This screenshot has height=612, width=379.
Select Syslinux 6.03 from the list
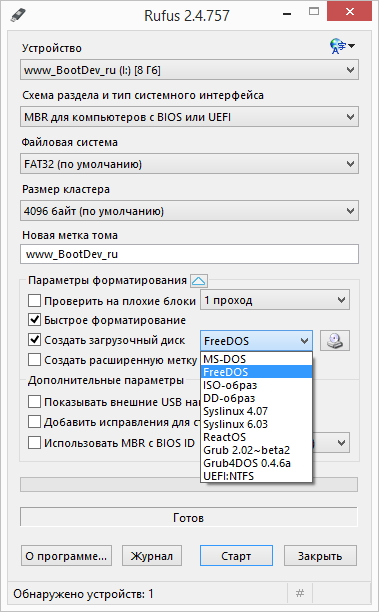coord(256,424)
